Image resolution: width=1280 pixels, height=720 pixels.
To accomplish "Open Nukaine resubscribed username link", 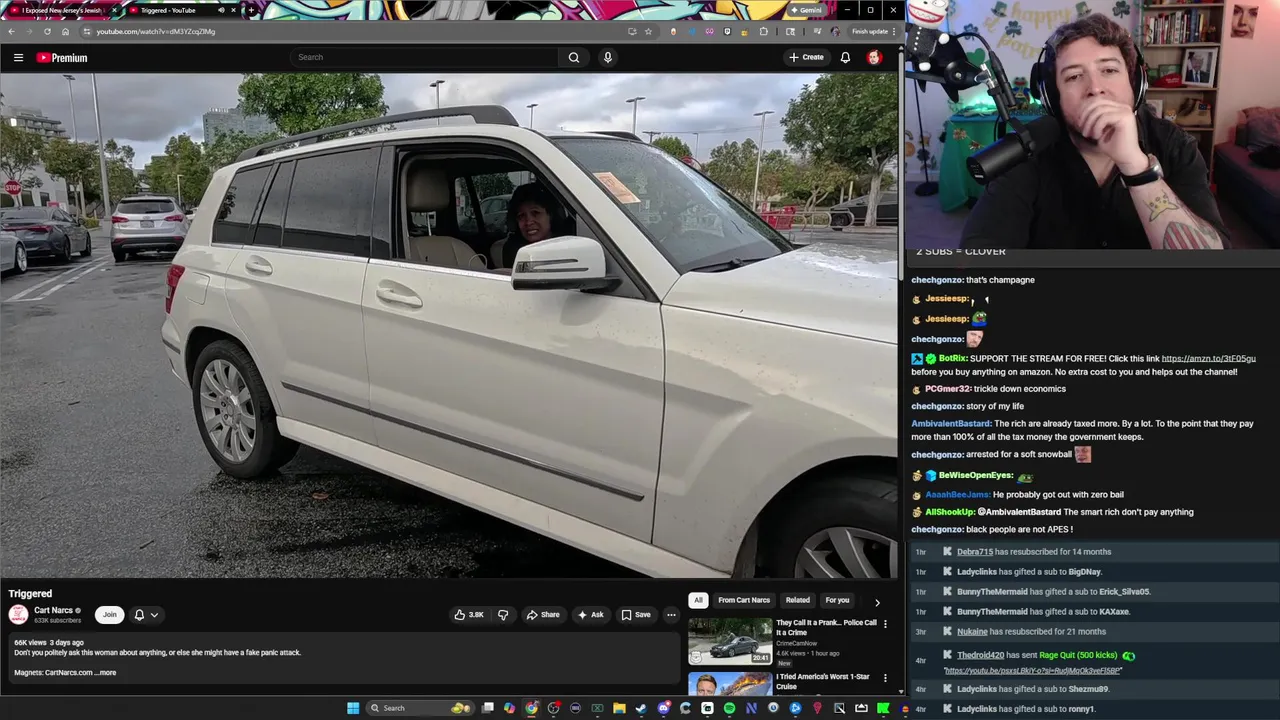I will [x=972, y=632].
